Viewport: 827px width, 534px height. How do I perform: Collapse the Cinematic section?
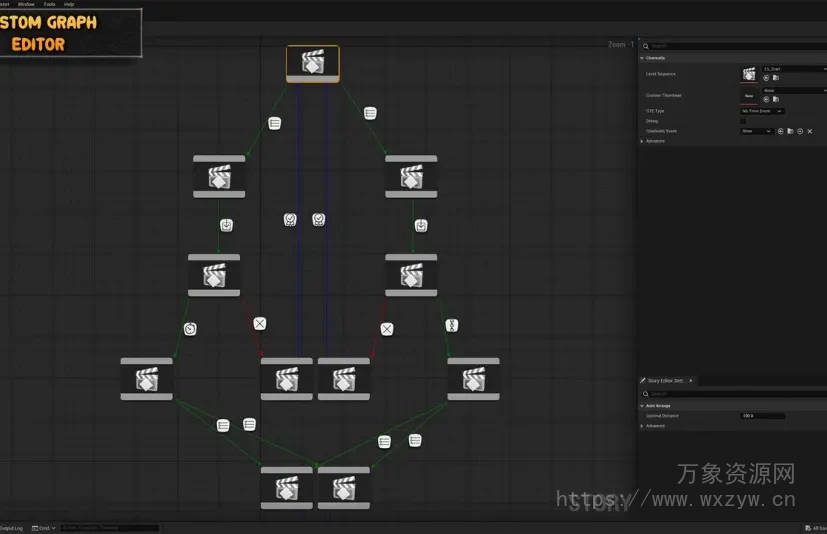(x=642, y=58)
